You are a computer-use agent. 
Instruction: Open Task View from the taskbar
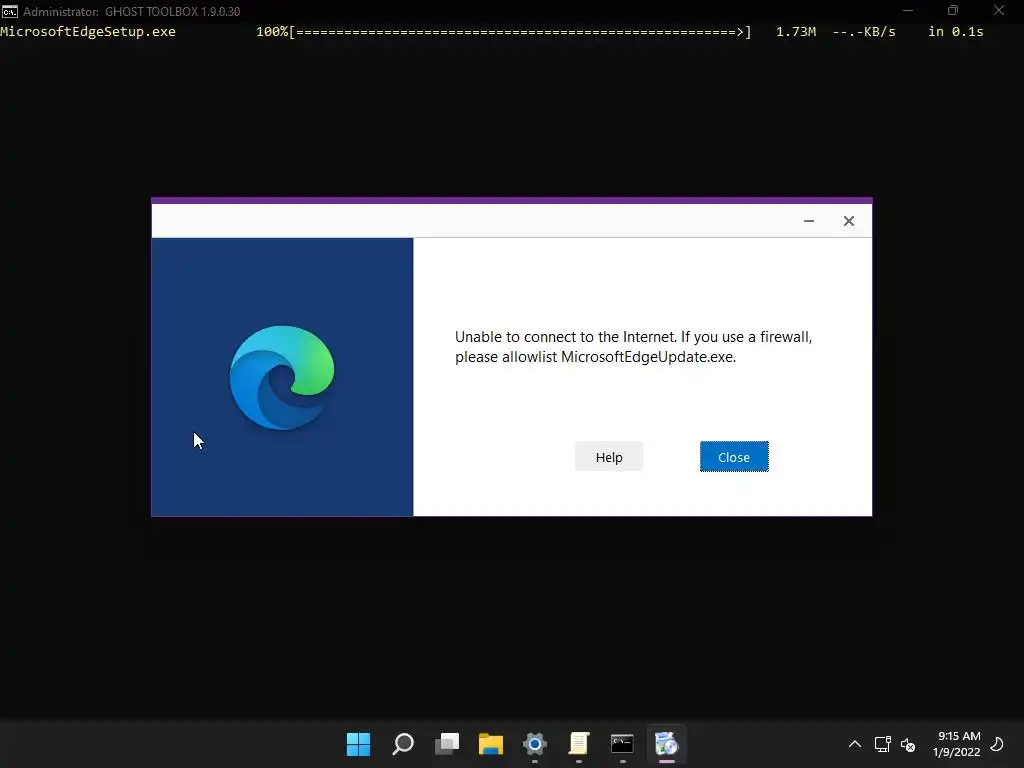[447, 744]
